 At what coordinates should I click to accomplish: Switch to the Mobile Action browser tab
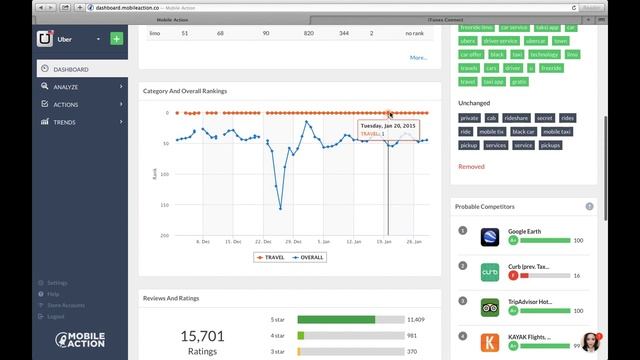pos(172,20)
